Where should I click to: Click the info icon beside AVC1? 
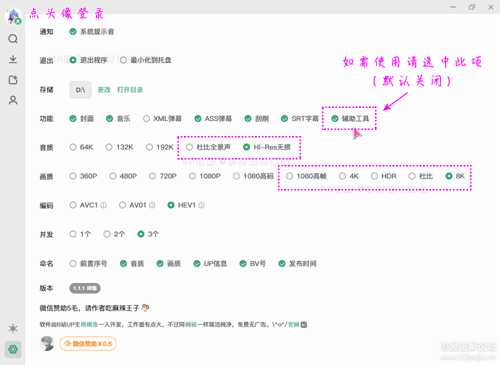[x=104, y=205]
